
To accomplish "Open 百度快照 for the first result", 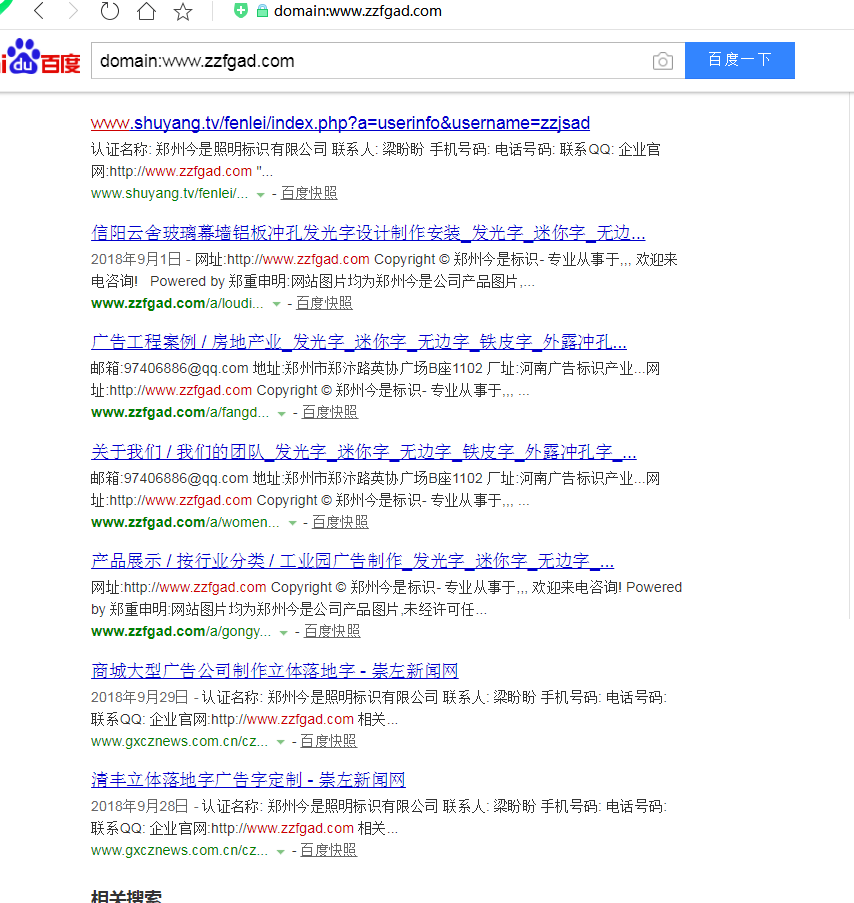I will [308, 193].
